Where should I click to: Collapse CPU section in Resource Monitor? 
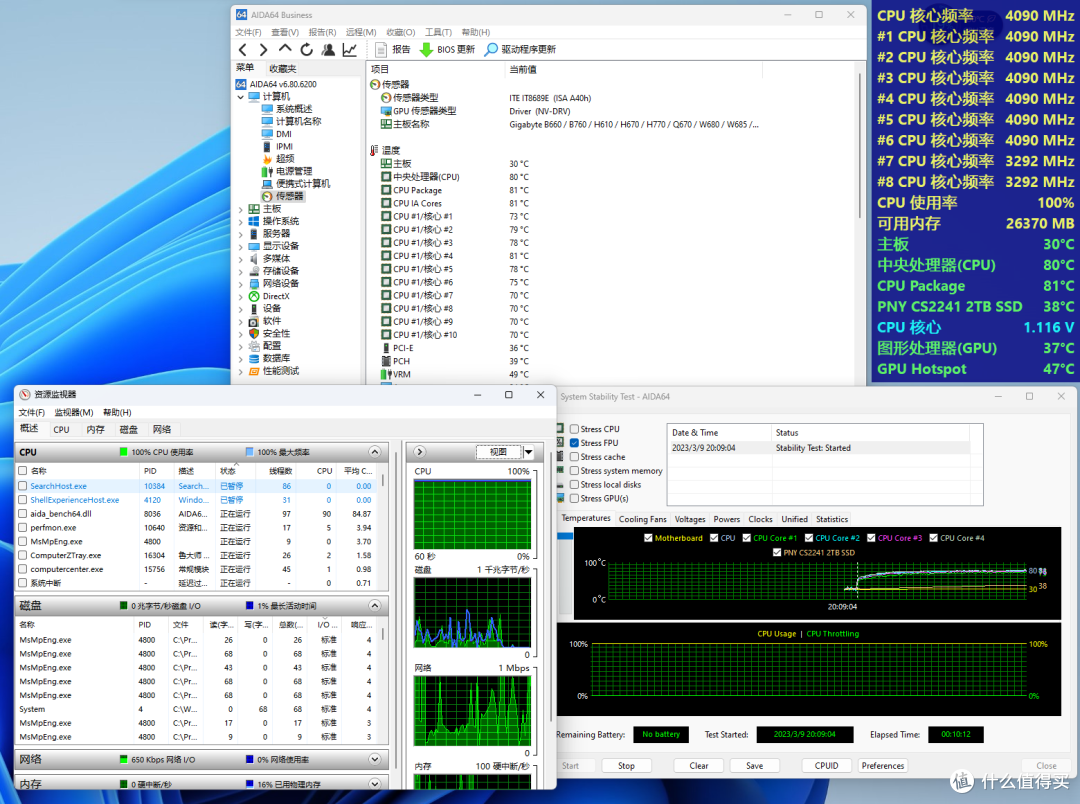pos(375,452)
